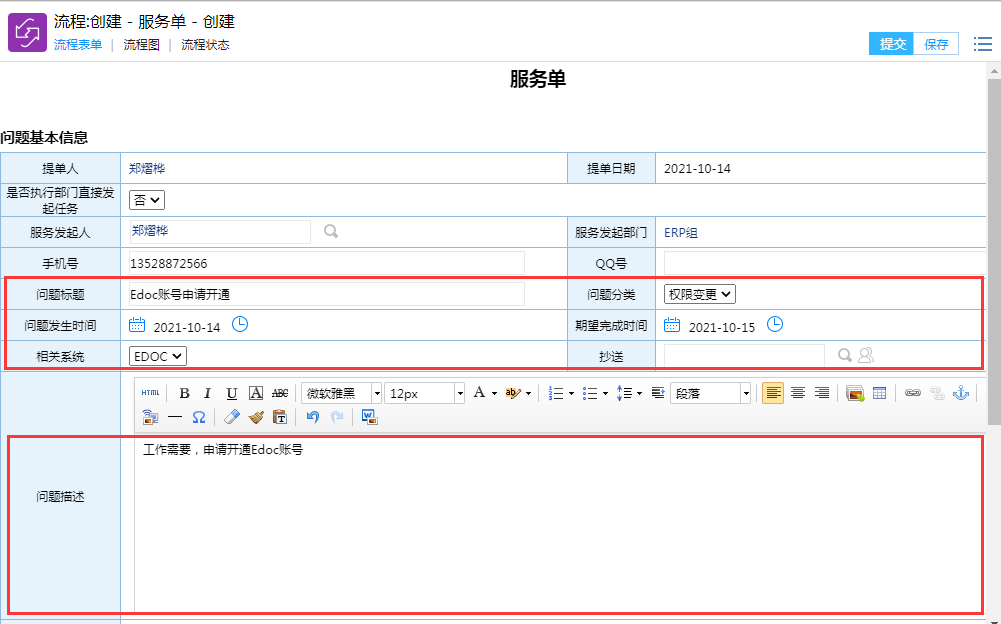Switch to the 流程图 tab
Image resolution: width=1001 pixels, height=624 pixels.
point(141,45)
